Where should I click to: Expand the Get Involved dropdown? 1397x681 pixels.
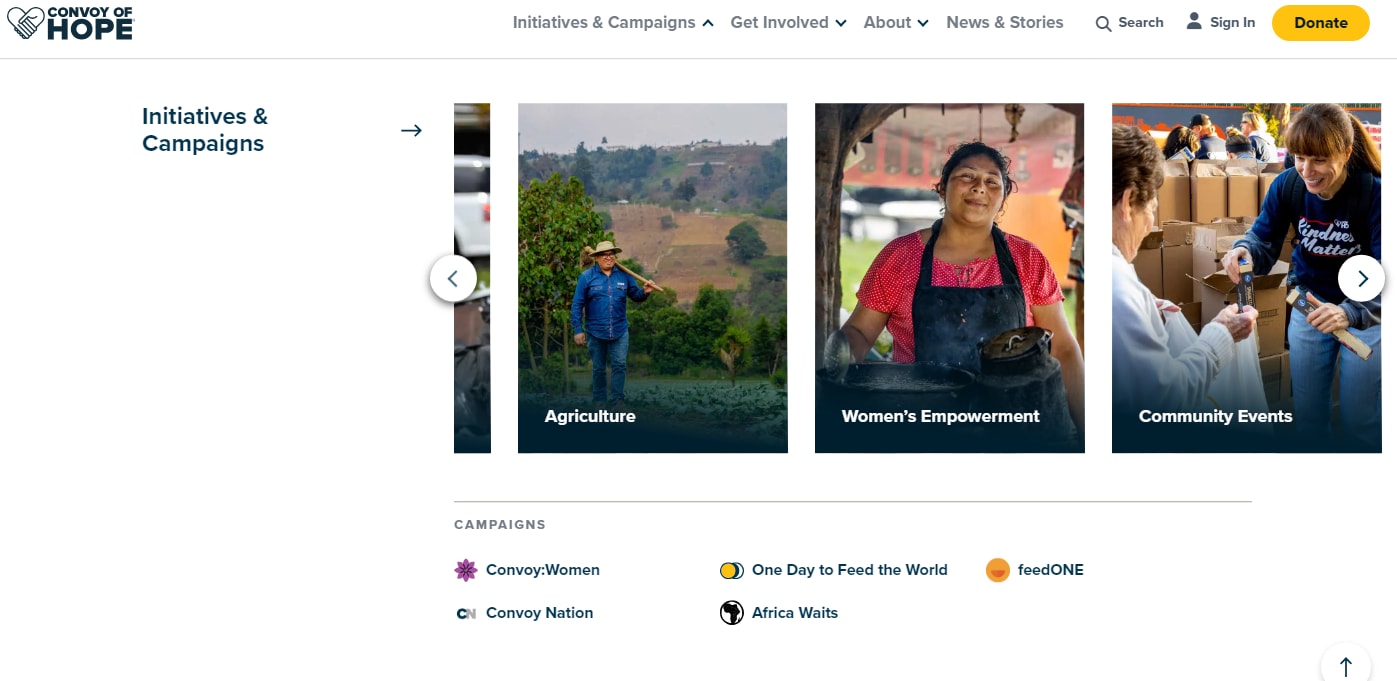[x=788, y=22]
